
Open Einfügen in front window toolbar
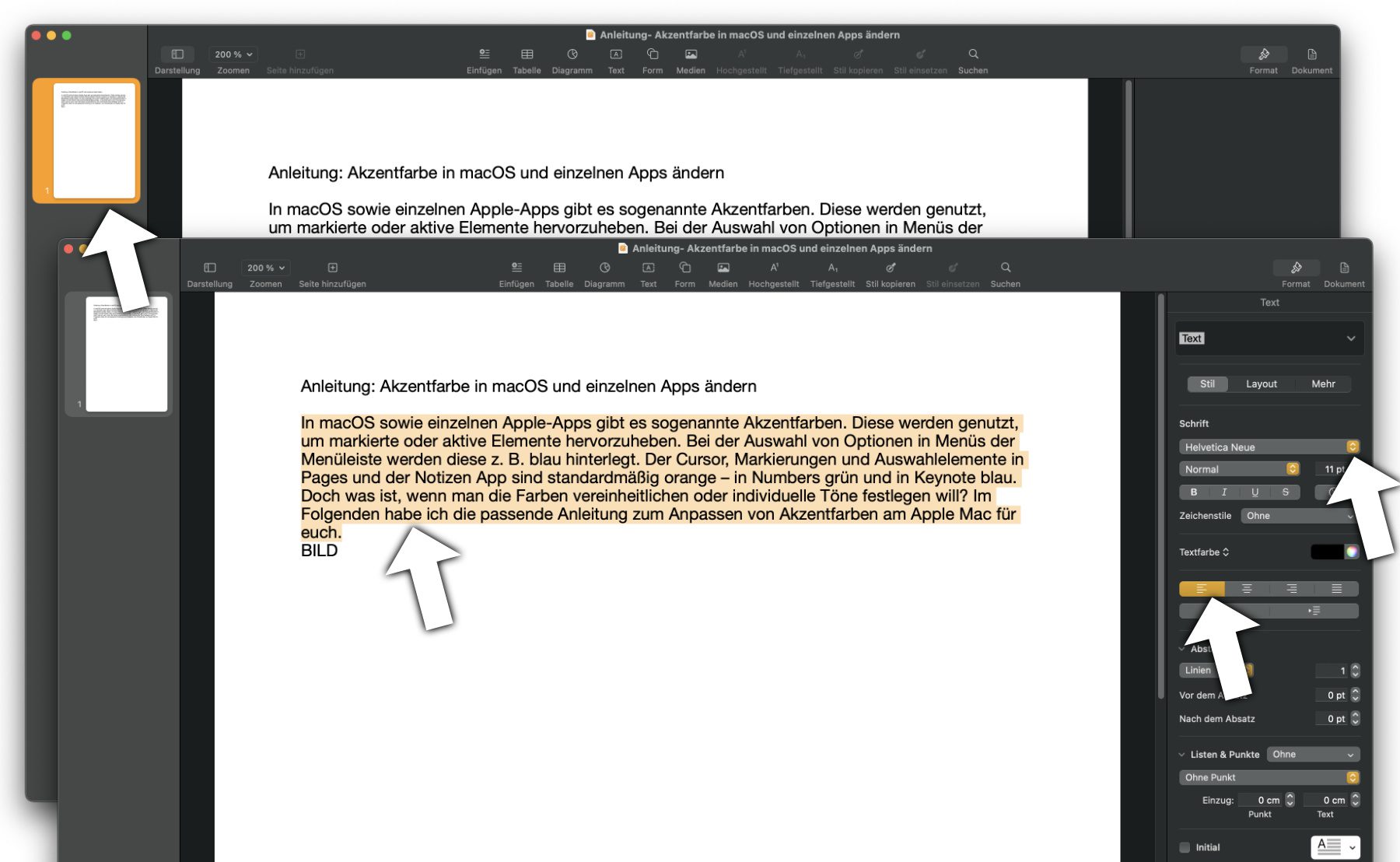[516, 268]
